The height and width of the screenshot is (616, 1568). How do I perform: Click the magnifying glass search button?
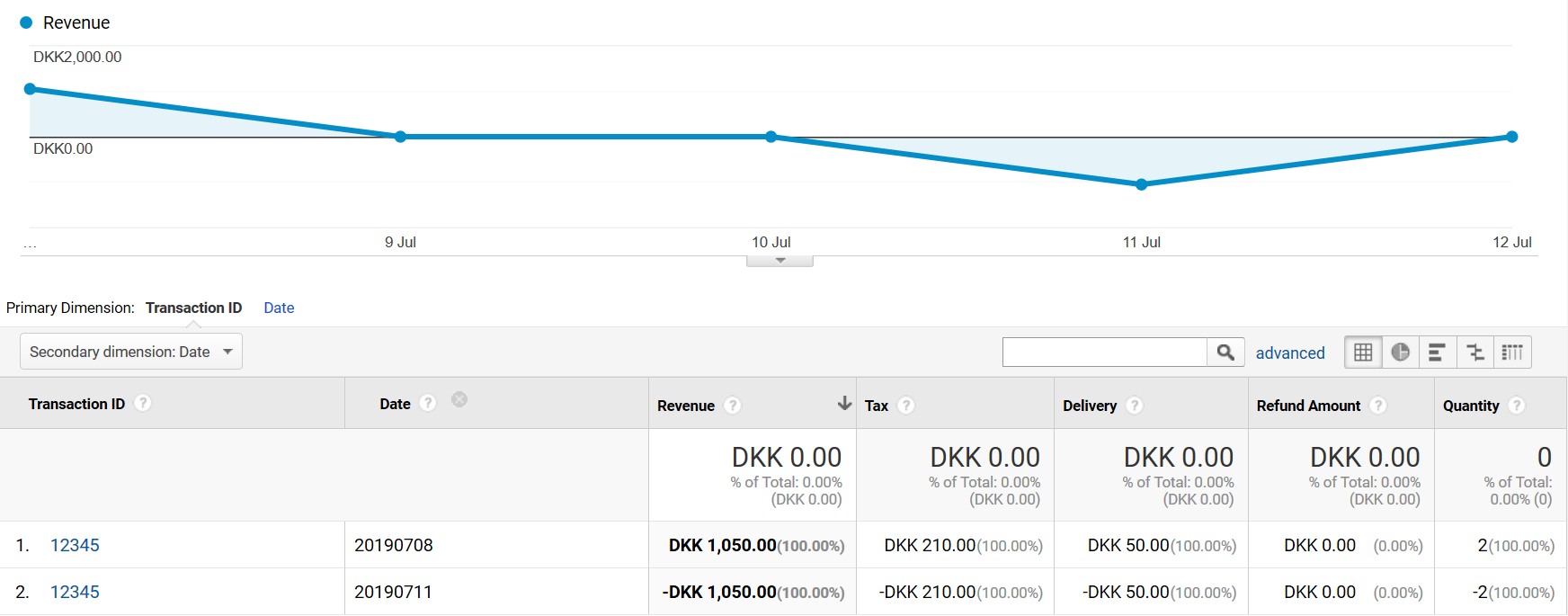1225,353
